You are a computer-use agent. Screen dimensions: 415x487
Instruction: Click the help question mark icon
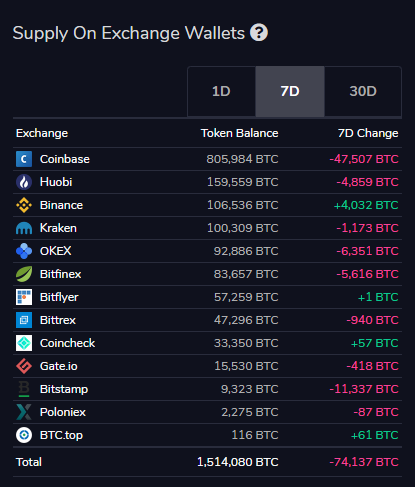259,33
